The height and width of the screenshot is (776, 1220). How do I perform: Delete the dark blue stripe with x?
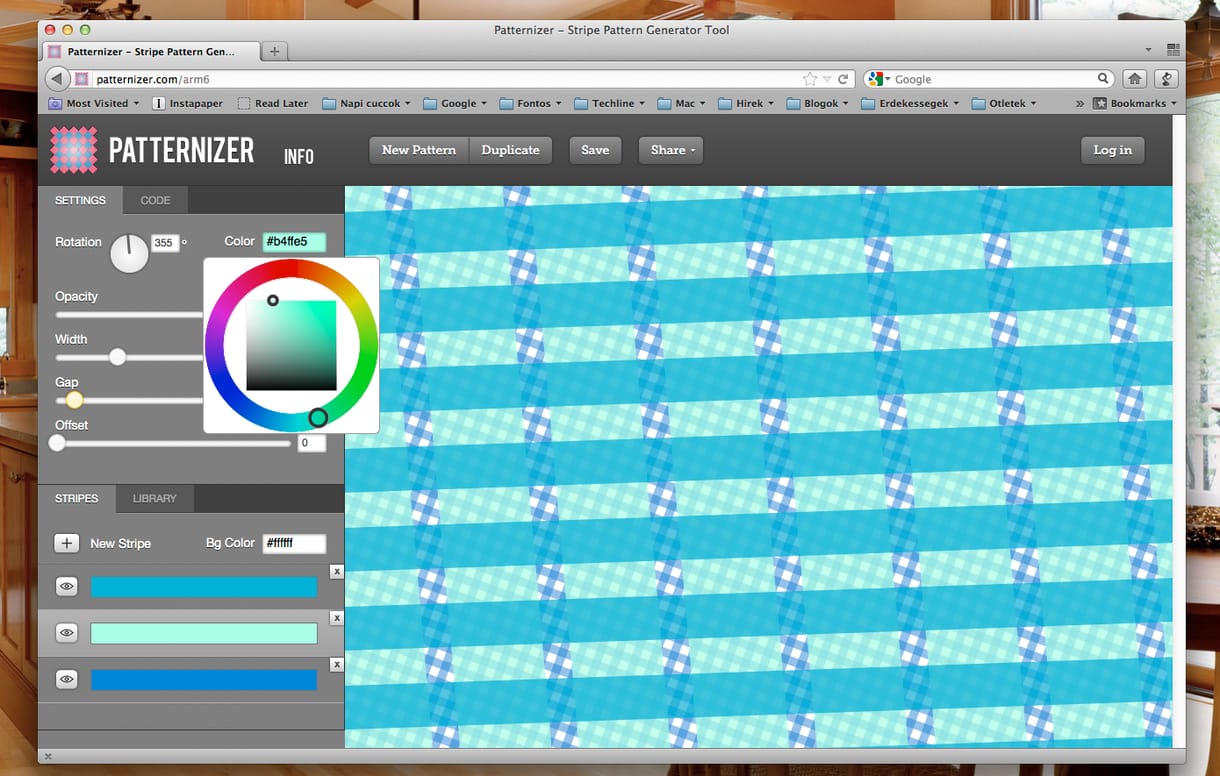337,665
